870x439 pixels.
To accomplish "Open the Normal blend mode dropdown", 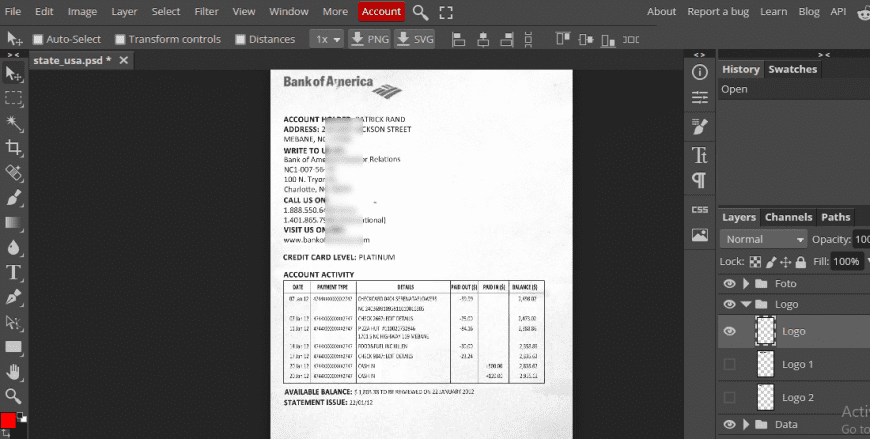I will [763, 239].
